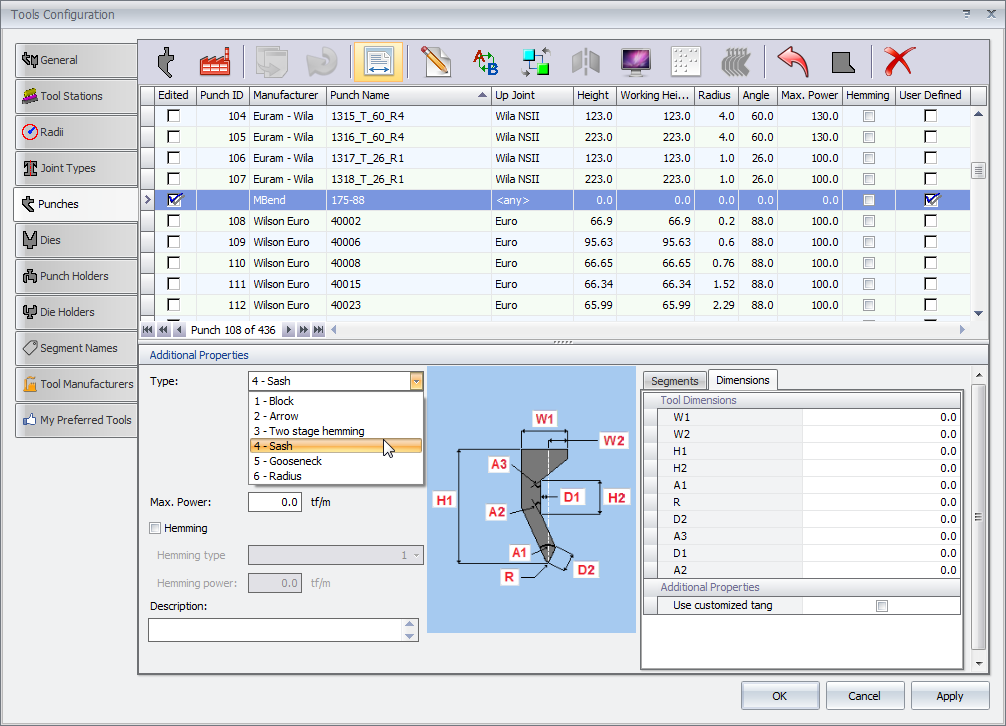Viewport: 1006px width, 726px height.
Task: Click the Description text field
Action: [x=274, y=630]
